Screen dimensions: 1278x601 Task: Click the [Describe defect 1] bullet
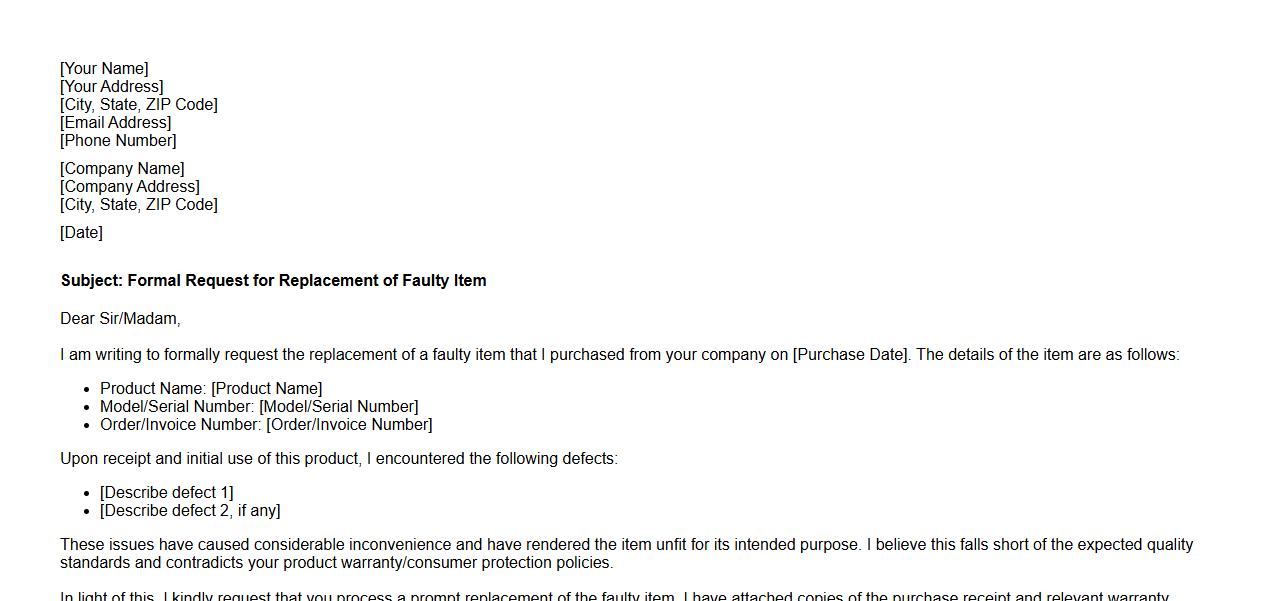tap(166, 493)
